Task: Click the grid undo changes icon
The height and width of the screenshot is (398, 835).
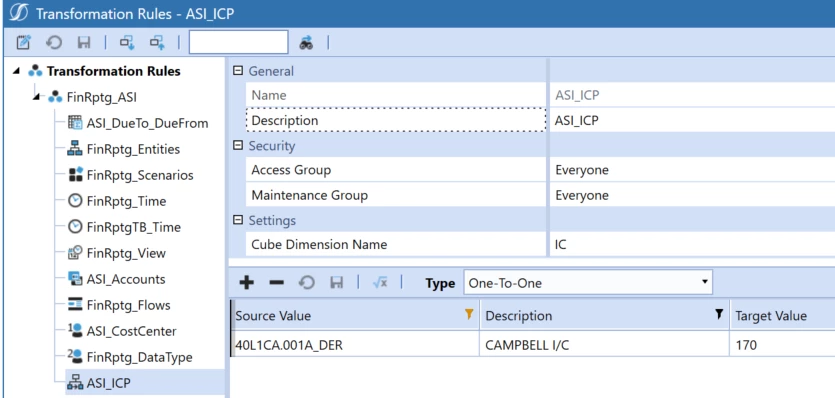Action: pos(306,283)
